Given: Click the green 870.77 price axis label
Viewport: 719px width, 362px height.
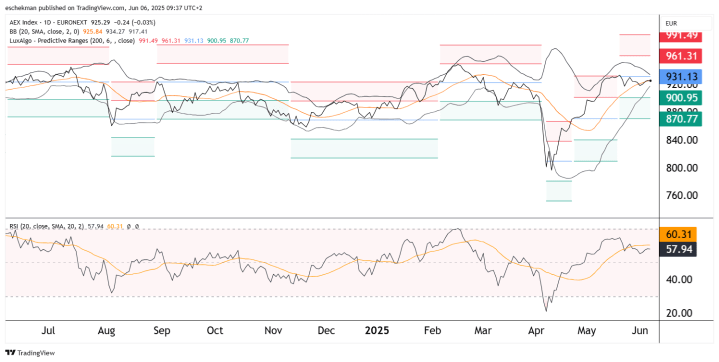Looking at the screenshot, I should click(680, 119).
